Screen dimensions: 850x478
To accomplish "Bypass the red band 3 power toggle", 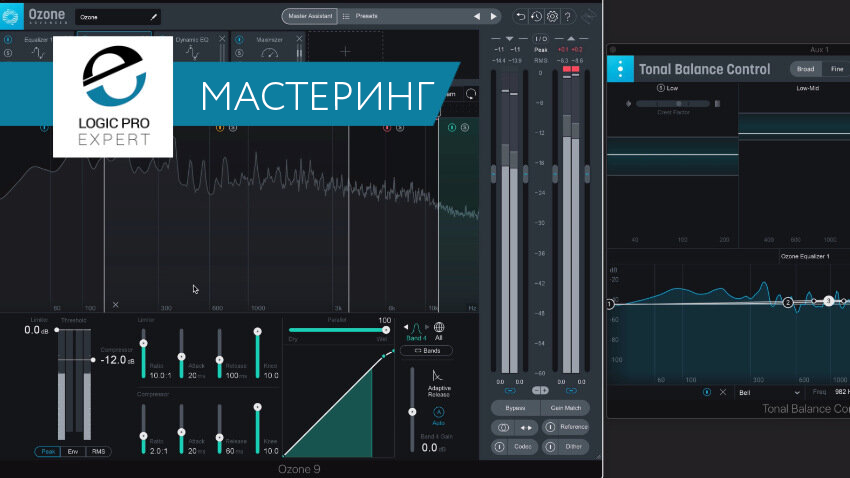I will click(x=387, y=128).
